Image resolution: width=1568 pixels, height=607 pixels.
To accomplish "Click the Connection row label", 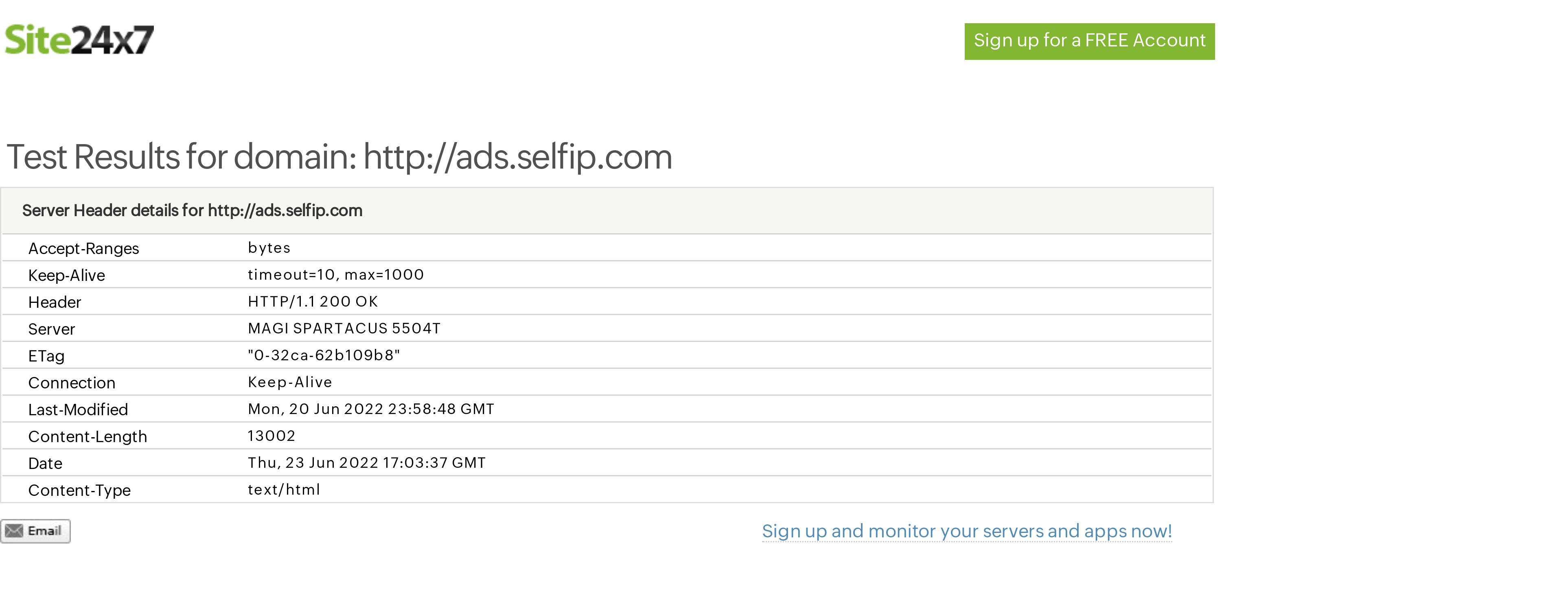I will [72, 382].
